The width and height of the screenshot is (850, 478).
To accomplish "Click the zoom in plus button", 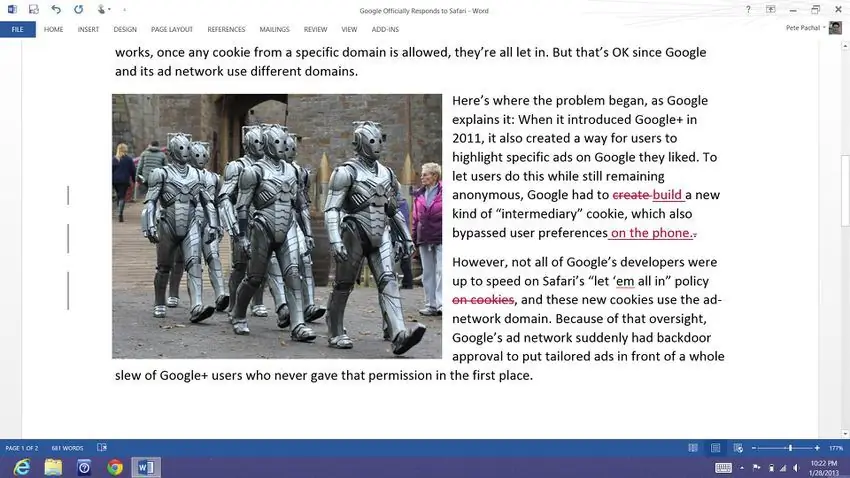I will pyautogui.click(x=817, y=448).
